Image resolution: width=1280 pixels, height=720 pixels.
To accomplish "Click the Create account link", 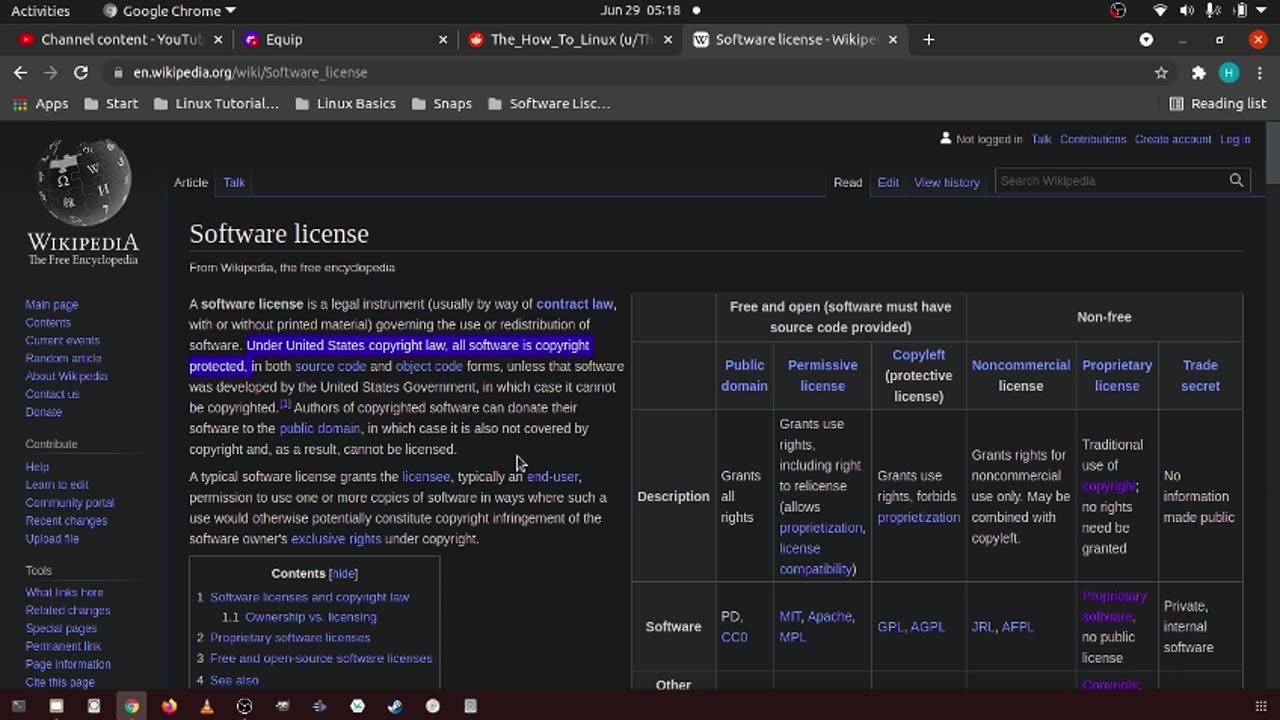I will [1173, 139].
